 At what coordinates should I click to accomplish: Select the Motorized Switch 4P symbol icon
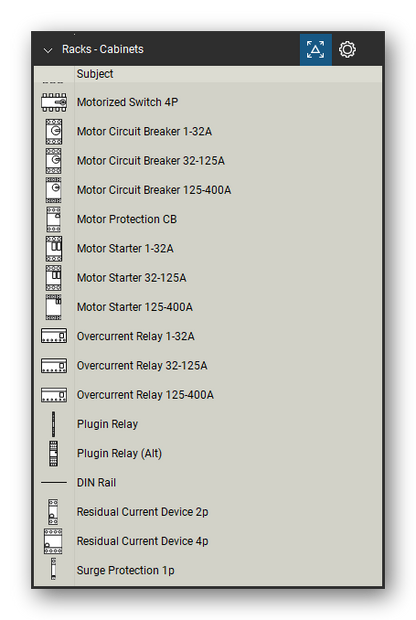click(x=54, y=102)
